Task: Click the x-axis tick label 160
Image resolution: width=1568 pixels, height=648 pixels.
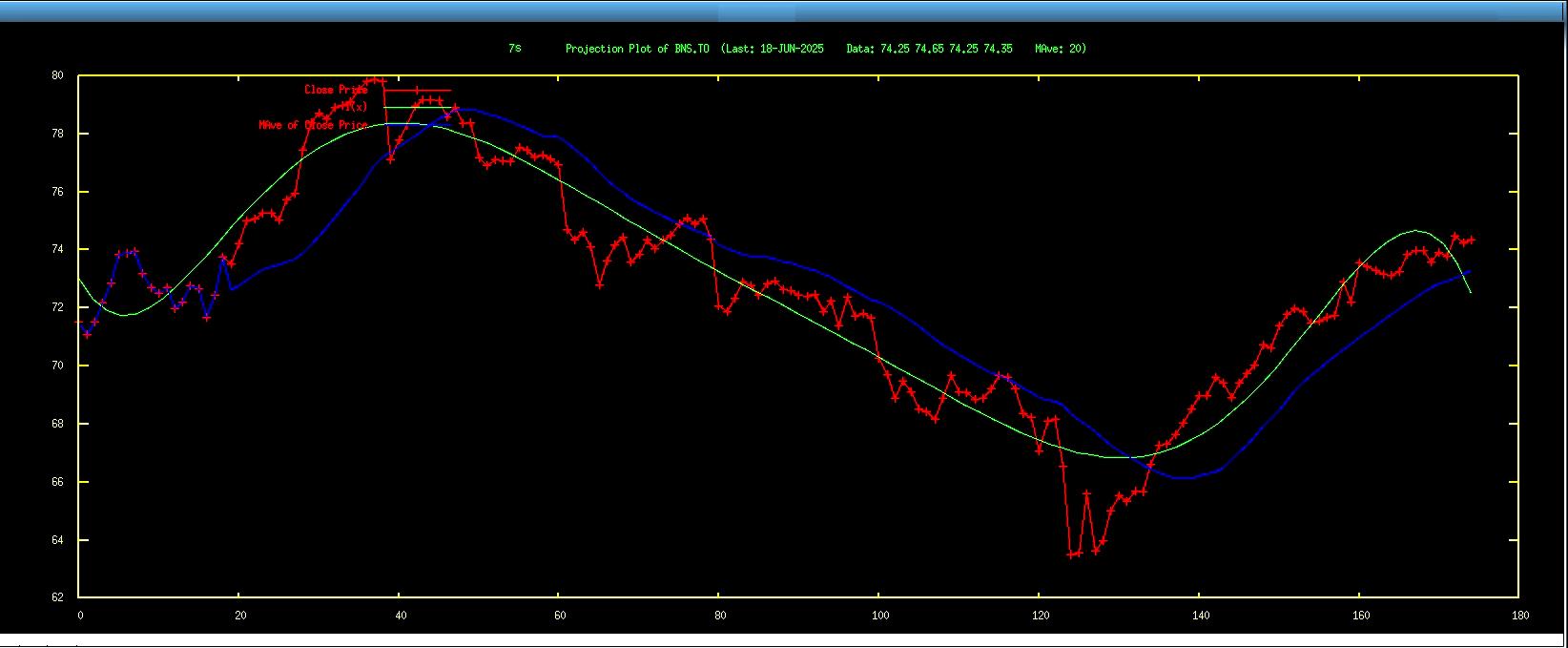Action: coord(1361,616)
